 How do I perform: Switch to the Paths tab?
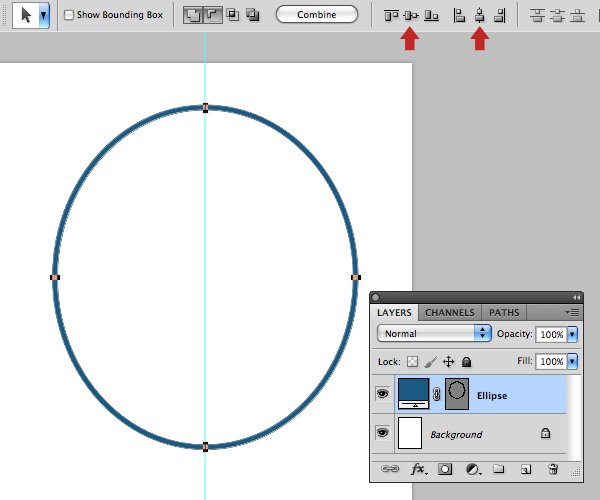click(x=504, y=313)
